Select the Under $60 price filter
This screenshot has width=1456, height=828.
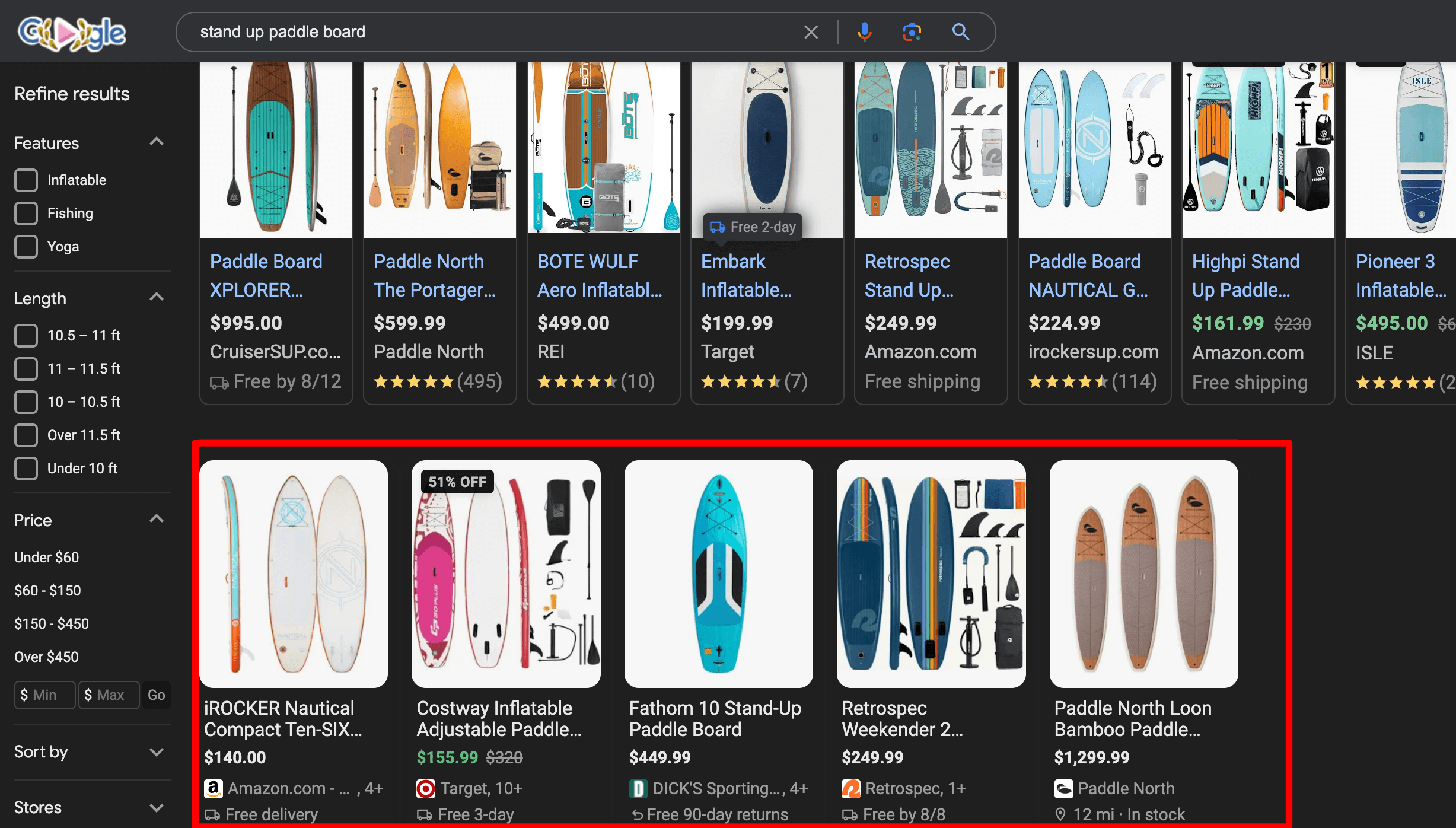pos(46,556)
